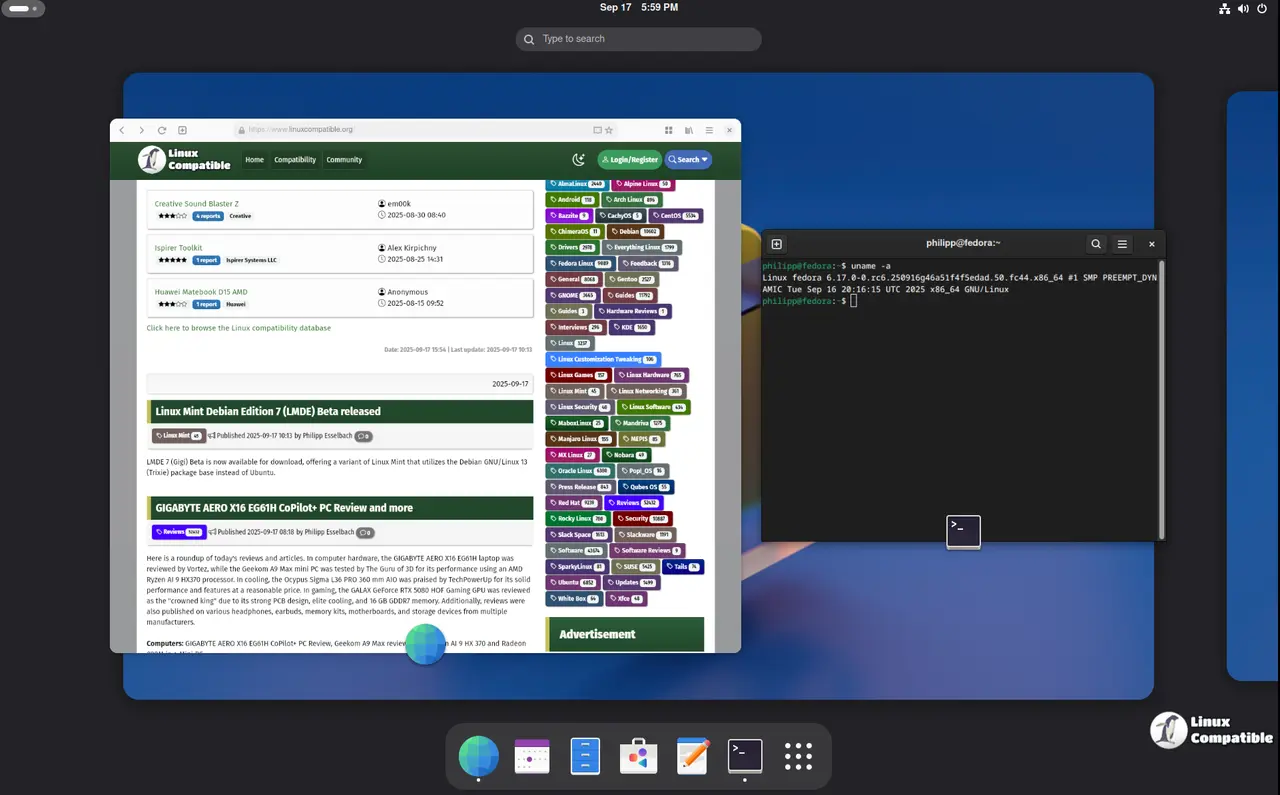Viewport: 1280px width, 795px height.
Task: Bookmark the page with the star icon
Action: [x=608, y=130]
